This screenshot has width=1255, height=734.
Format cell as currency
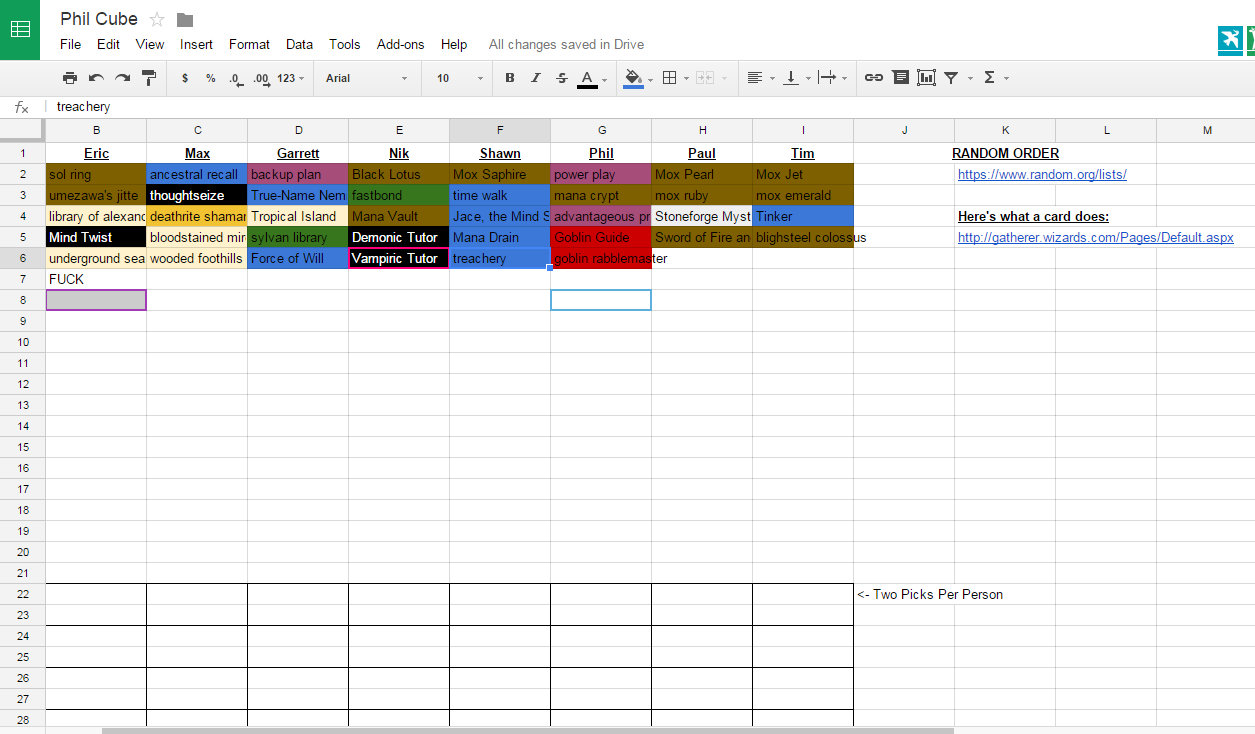[x=185, y=78]
